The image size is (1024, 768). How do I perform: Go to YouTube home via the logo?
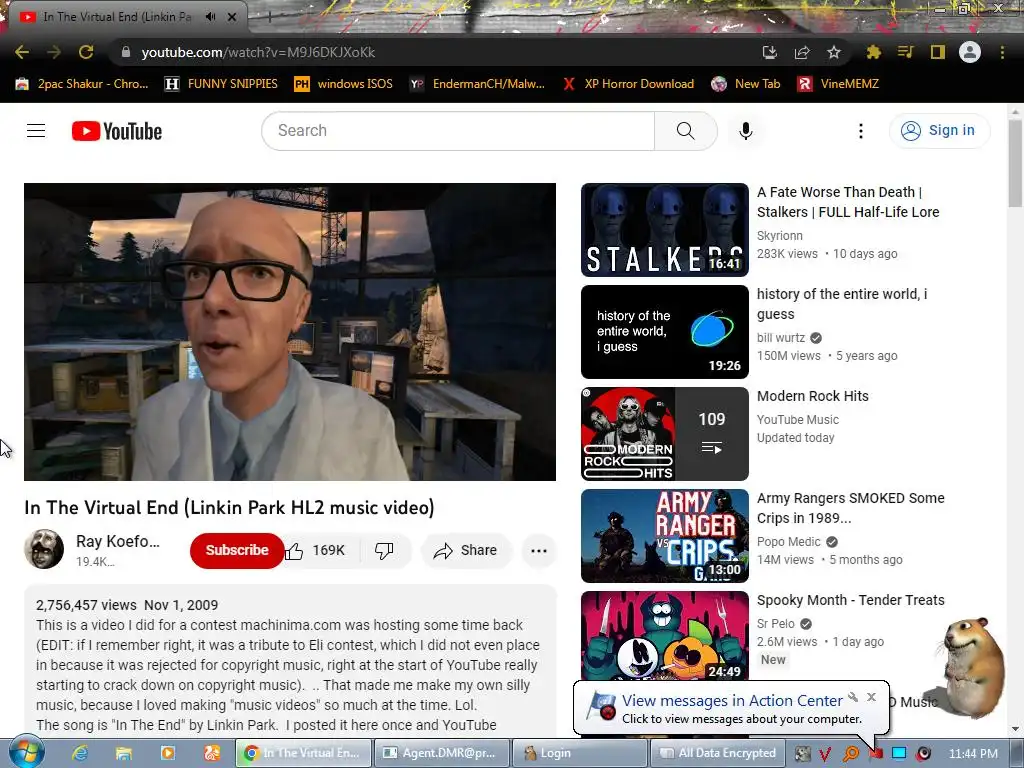117,131
